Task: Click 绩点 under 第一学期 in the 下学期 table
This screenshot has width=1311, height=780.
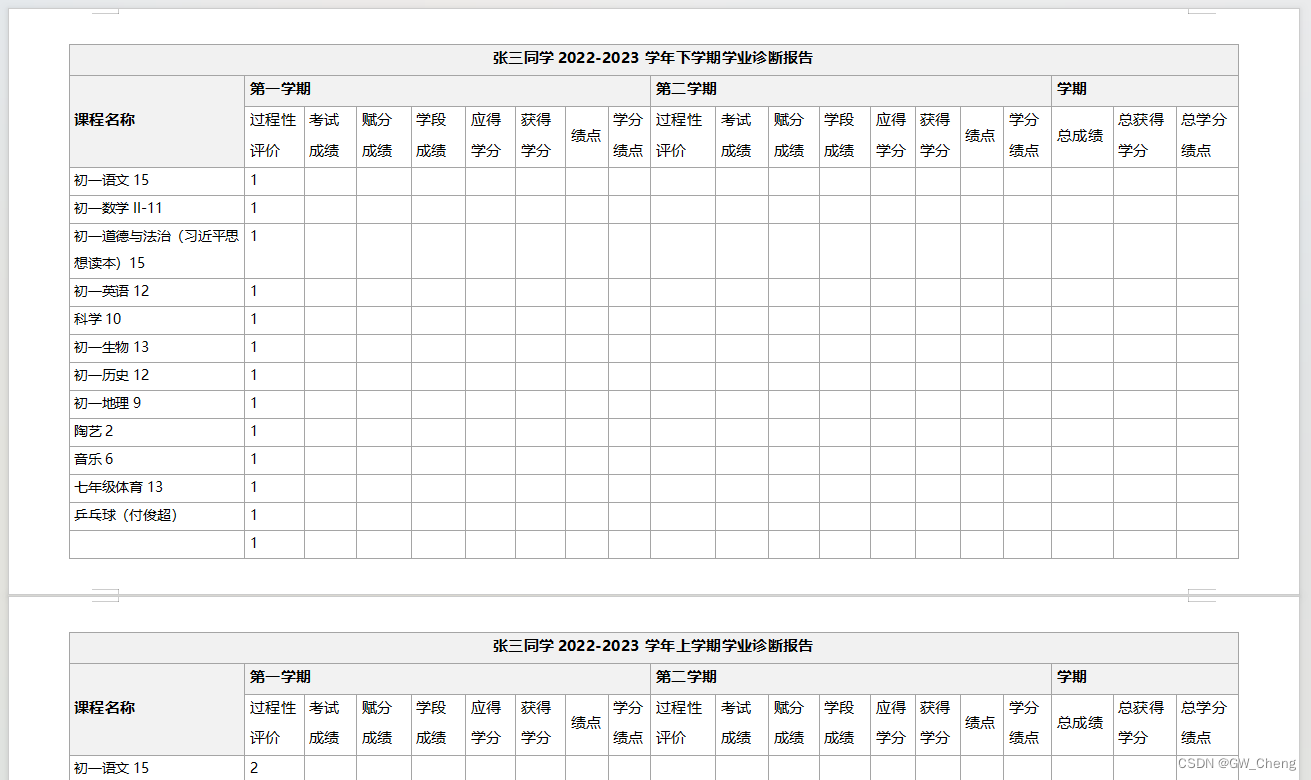Action: (x=586, y=135)
